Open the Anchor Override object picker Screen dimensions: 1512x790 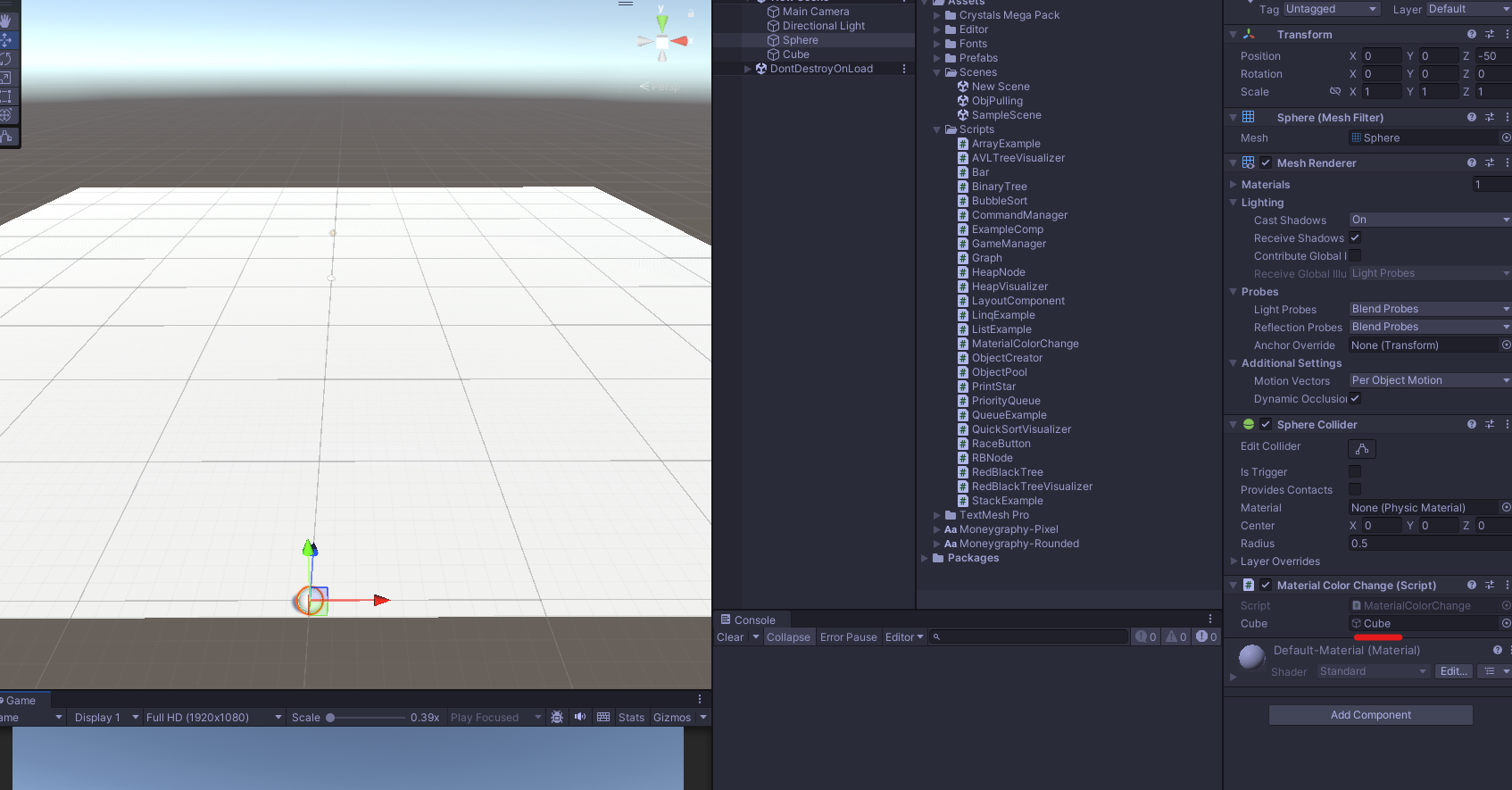pyautogui.click(x=1506, y=345)
